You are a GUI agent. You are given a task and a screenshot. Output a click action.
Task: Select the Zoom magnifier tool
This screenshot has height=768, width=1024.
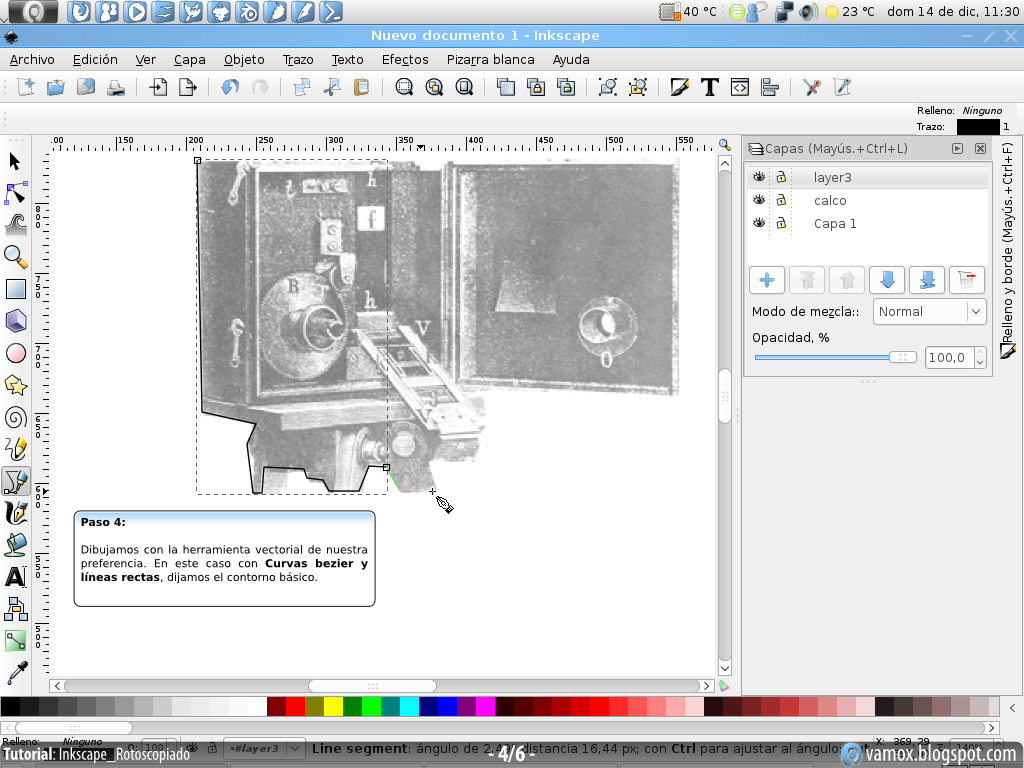[16, 257]
